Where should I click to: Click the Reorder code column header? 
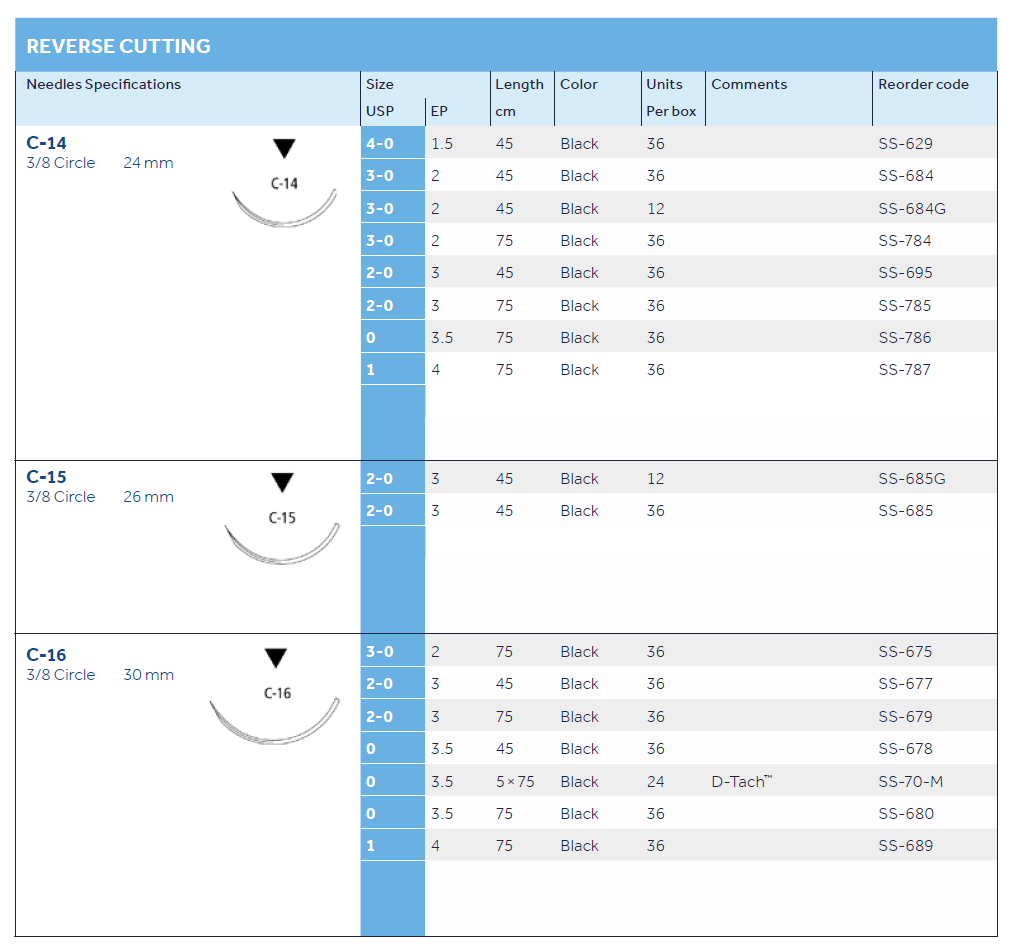[x=922, y=85]
